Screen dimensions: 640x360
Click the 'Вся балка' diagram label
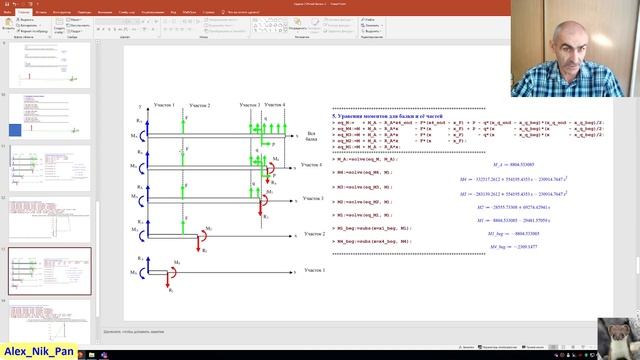(x=311, y=136)
